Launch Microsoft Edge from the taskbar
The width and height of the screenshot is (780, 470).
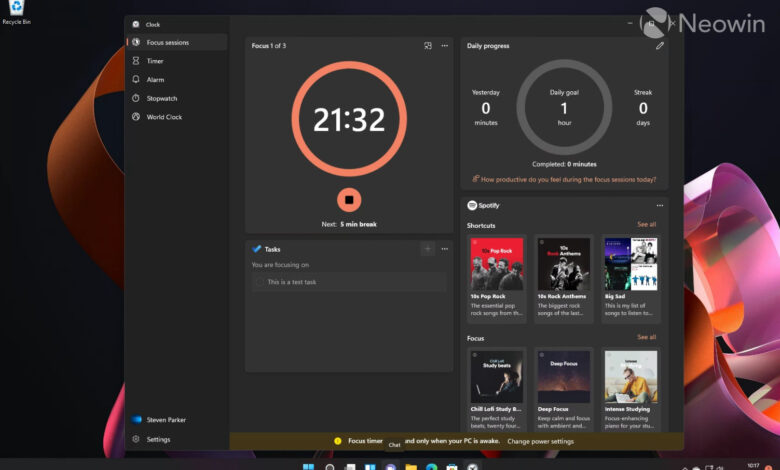[x=431, y=467]
